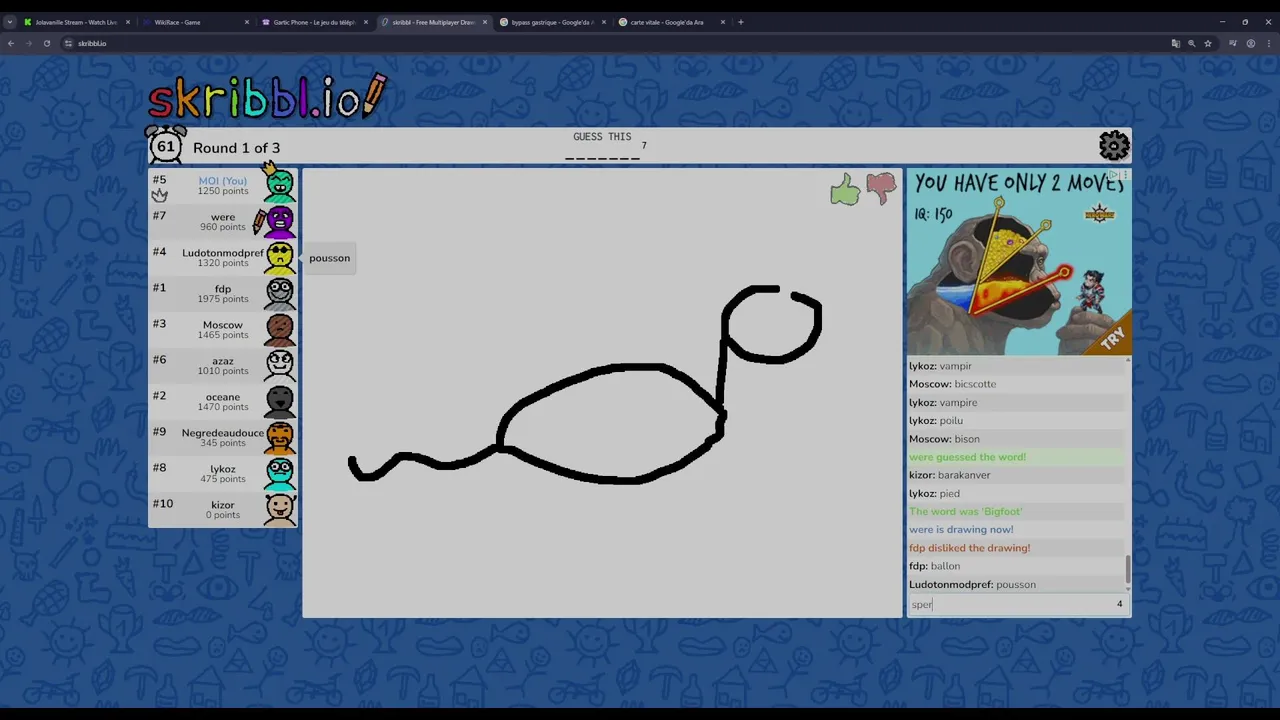Open browser three-dot menu

(1268, 43)
